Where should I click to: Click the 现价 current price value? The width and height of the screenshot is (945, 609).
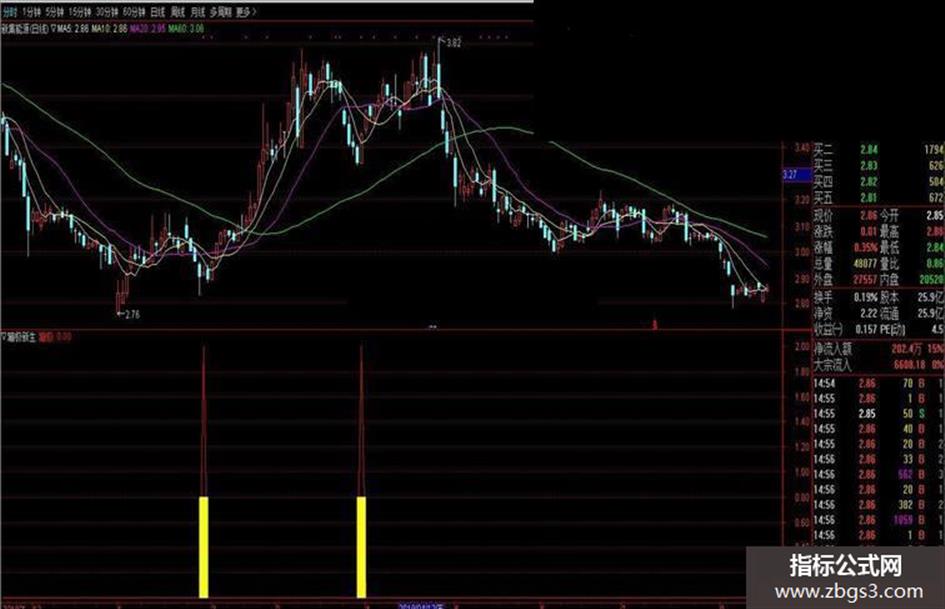pyautogui.click(x=868, y=215)
